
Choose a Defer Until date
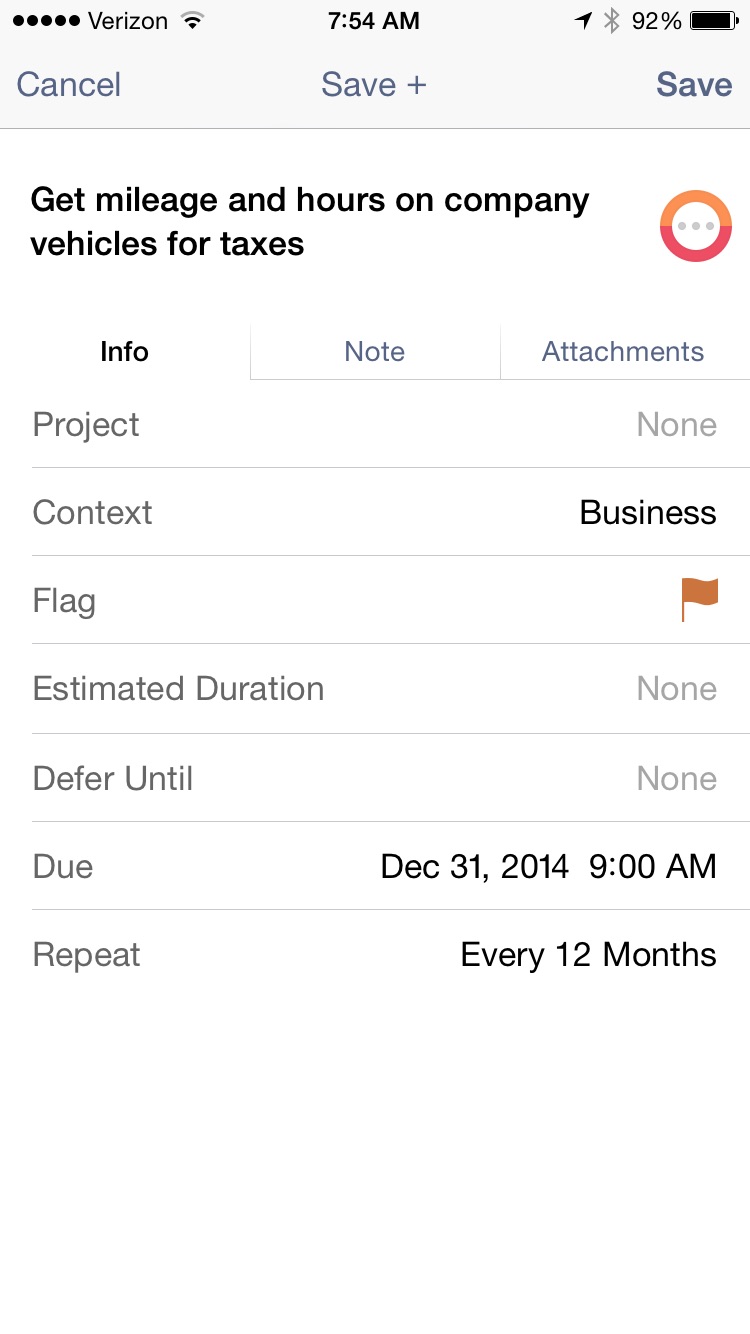676,779
